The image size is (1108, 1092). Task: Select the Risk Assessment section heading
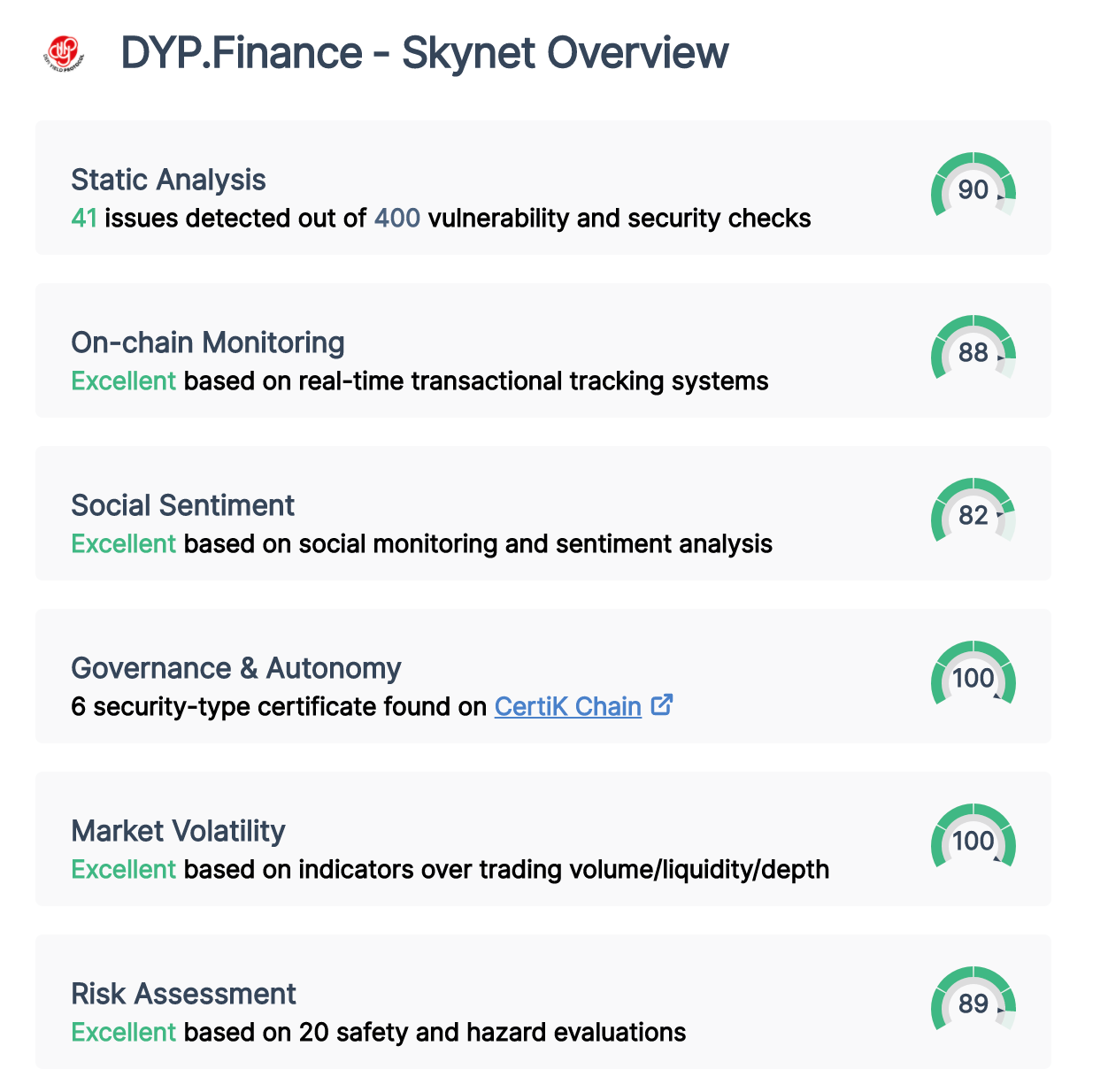pos(183,993)
